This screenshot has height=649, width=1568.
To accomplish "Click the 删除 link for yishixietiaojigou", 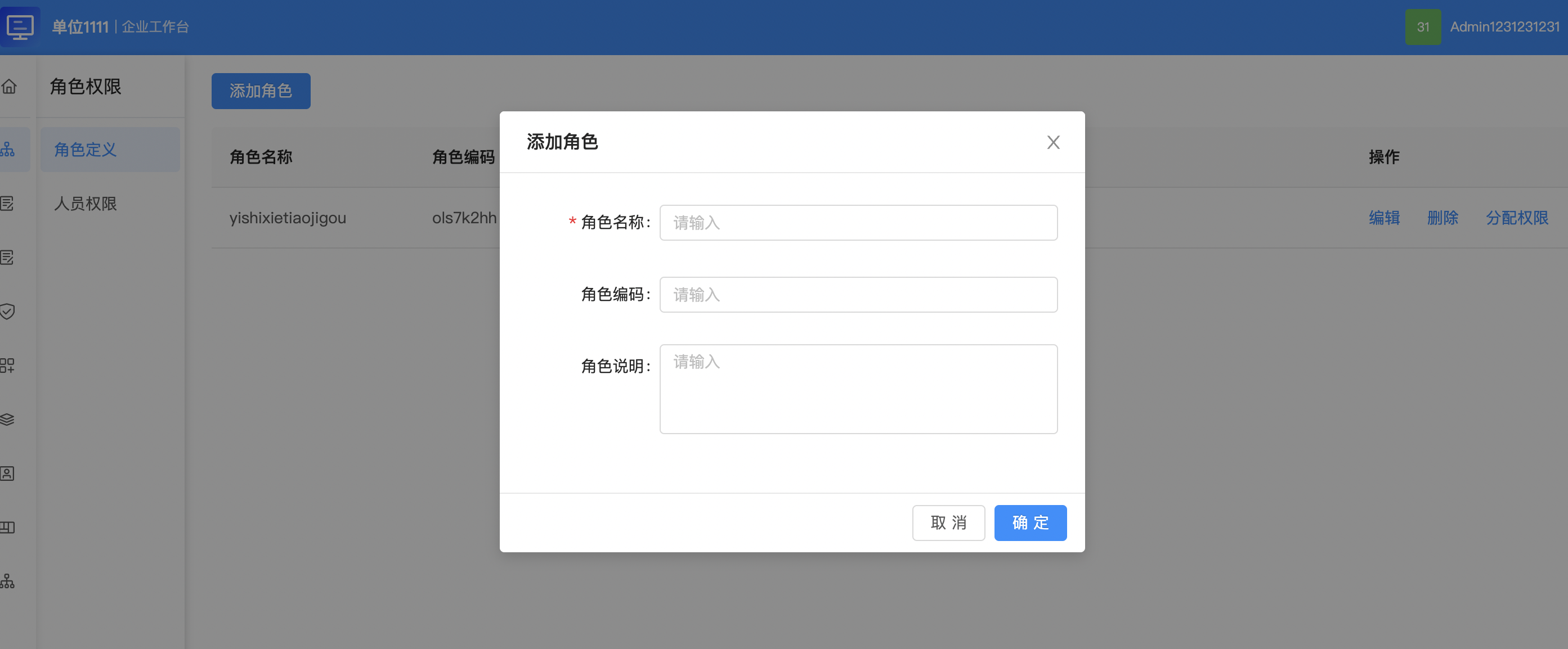I will pyautogui.click(x=1442, y=217).
